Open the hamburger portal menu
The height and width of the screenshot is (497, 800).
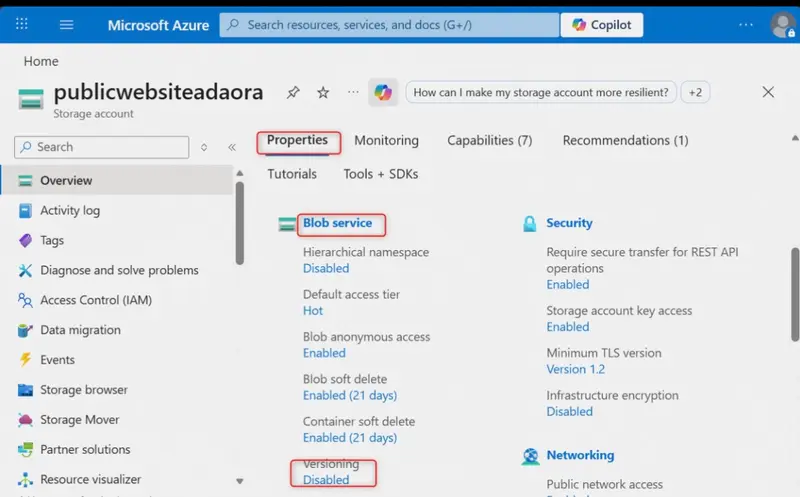[66, 24]
